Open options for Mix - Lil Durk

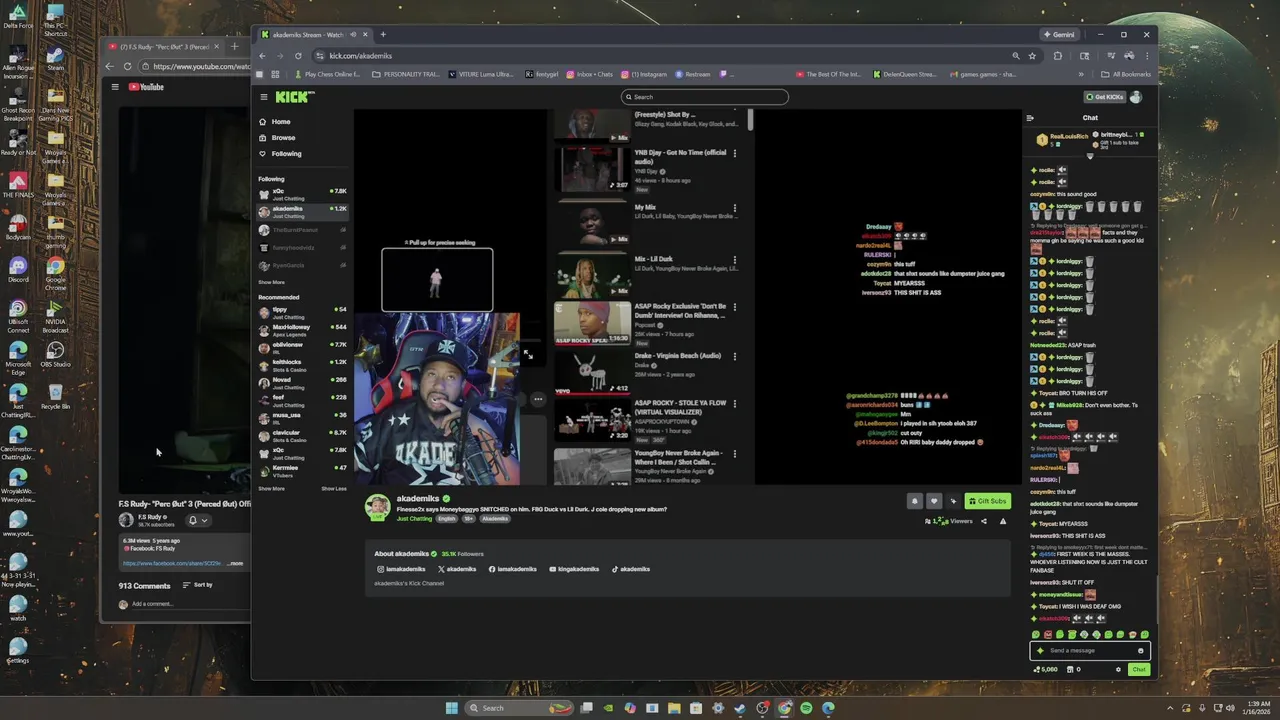pos(735,260)
